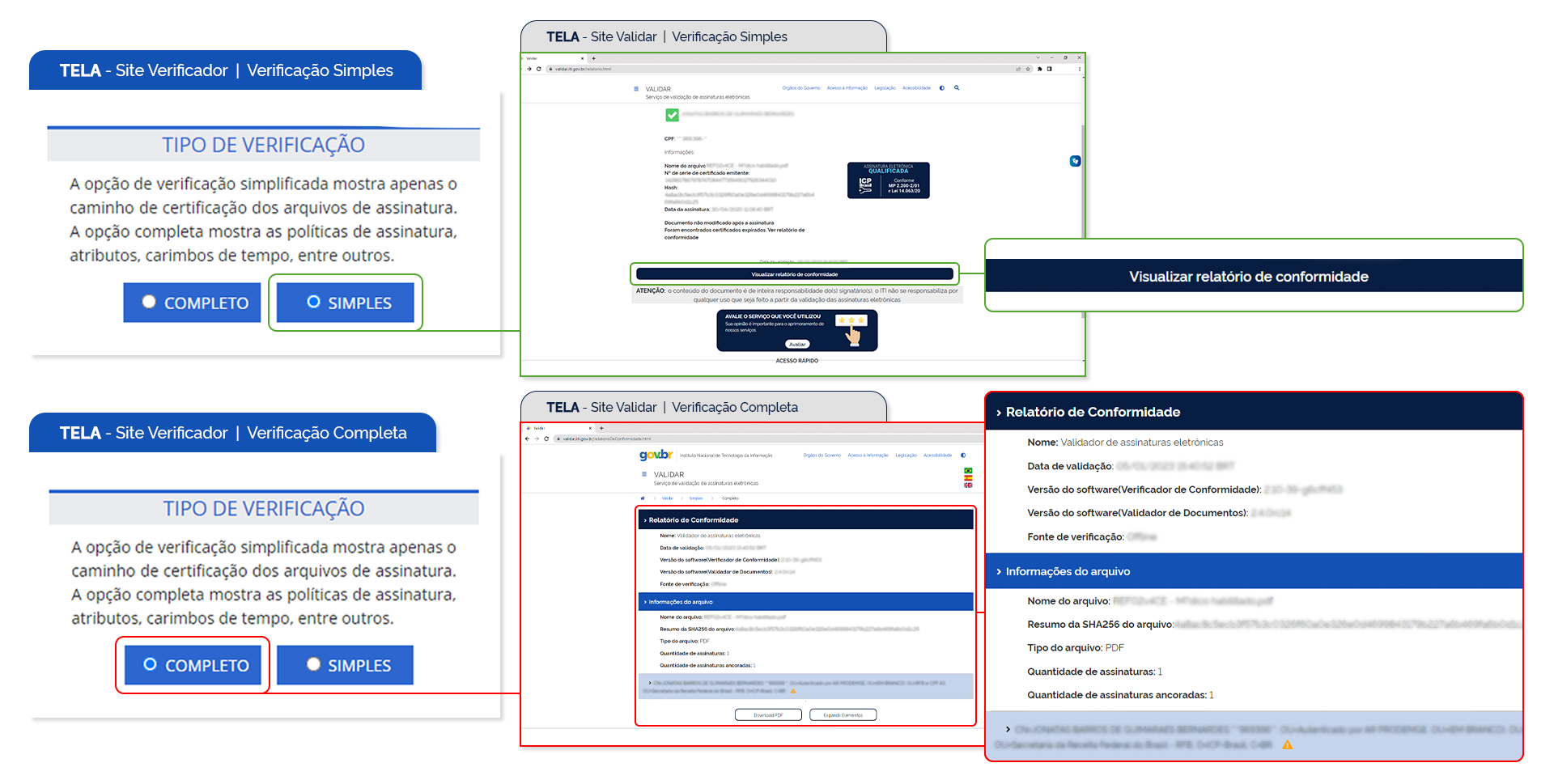Open hamburger menu beside VALIDAR in Completa screen

click(x=643, y=475)
